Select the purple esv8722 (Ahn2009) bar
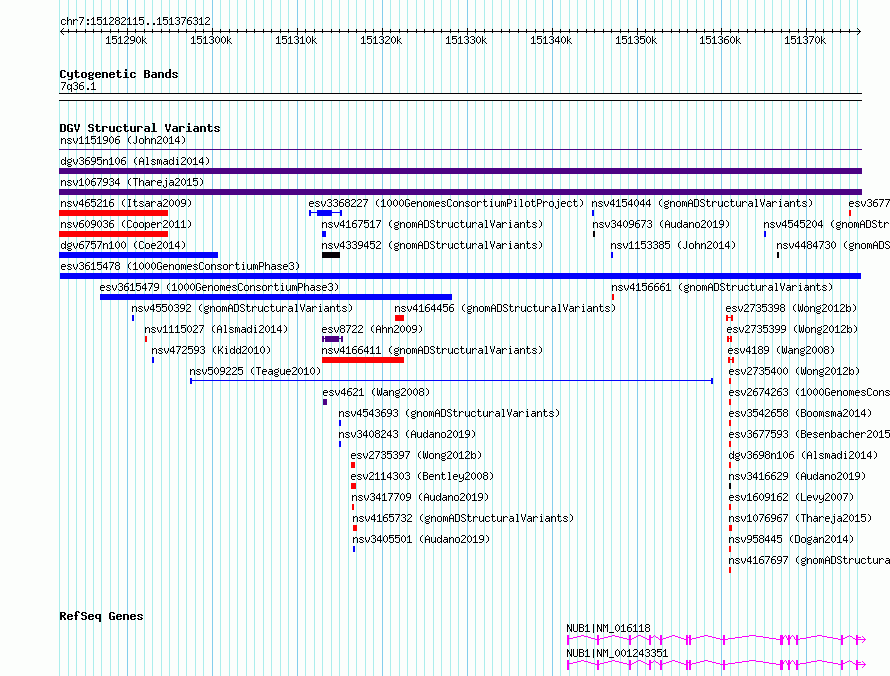The width and height of the screenshot is (890, 676). 332,339
